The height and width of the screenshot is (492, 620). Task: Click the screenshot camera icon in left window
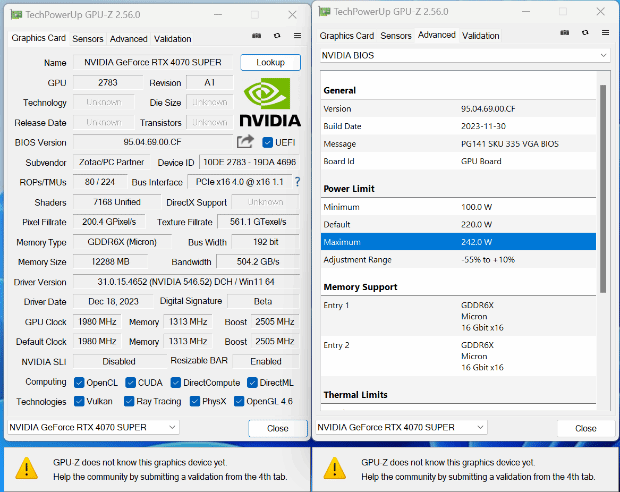point(257,36)
